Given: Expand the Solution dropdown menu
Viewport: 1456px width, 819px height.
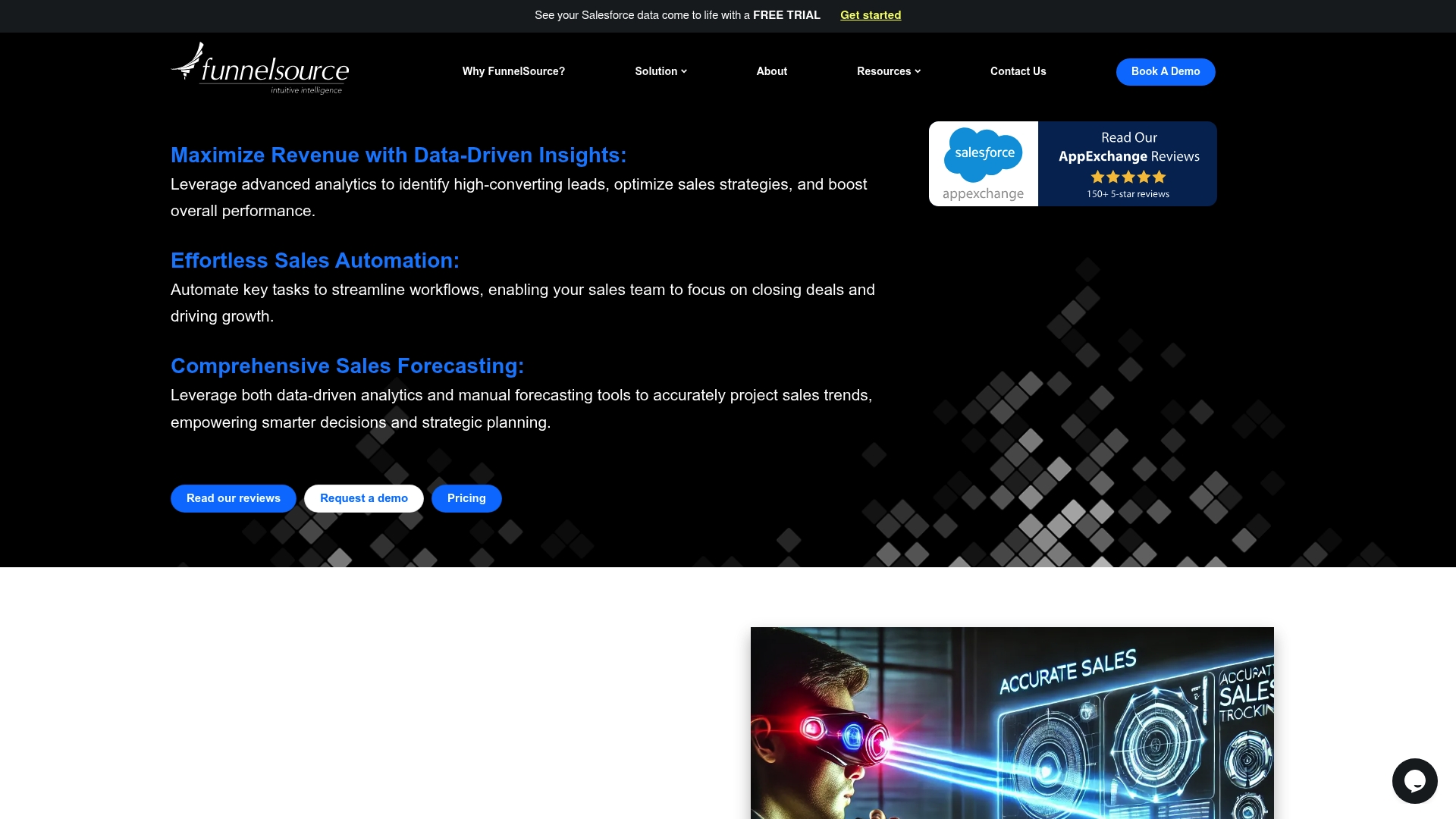Looking at the screenshot, I should [x=661, y=71].
